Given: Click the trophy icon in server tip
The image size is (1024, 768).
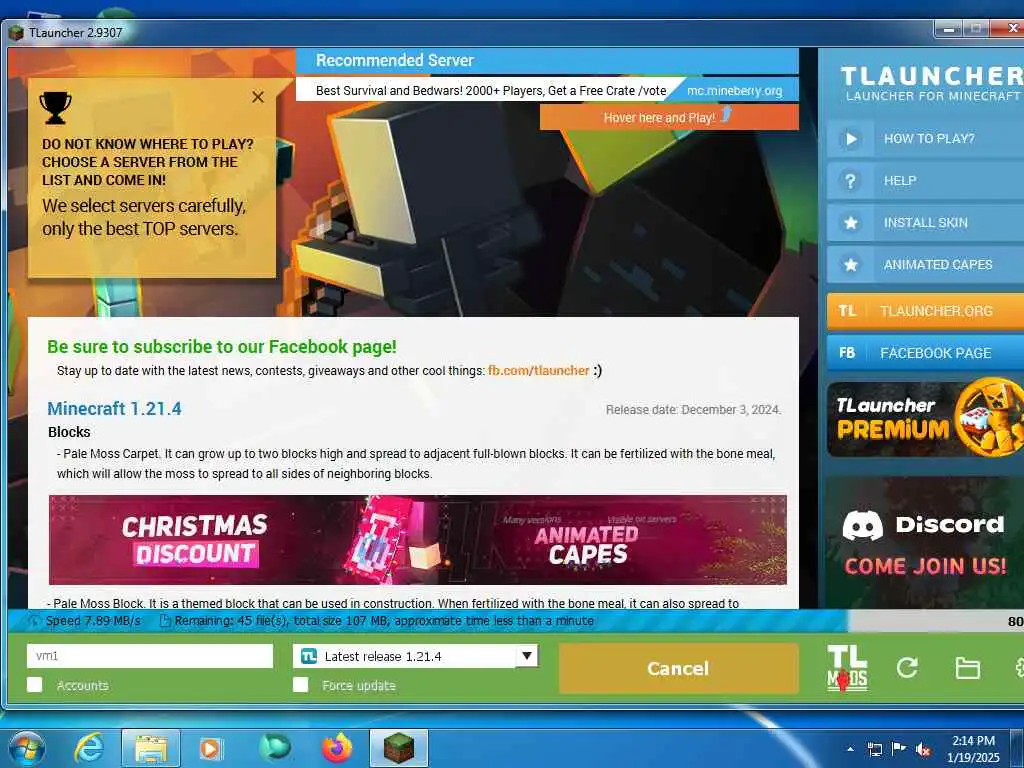Looking at the screenshot, I should (x=56, y=108).
